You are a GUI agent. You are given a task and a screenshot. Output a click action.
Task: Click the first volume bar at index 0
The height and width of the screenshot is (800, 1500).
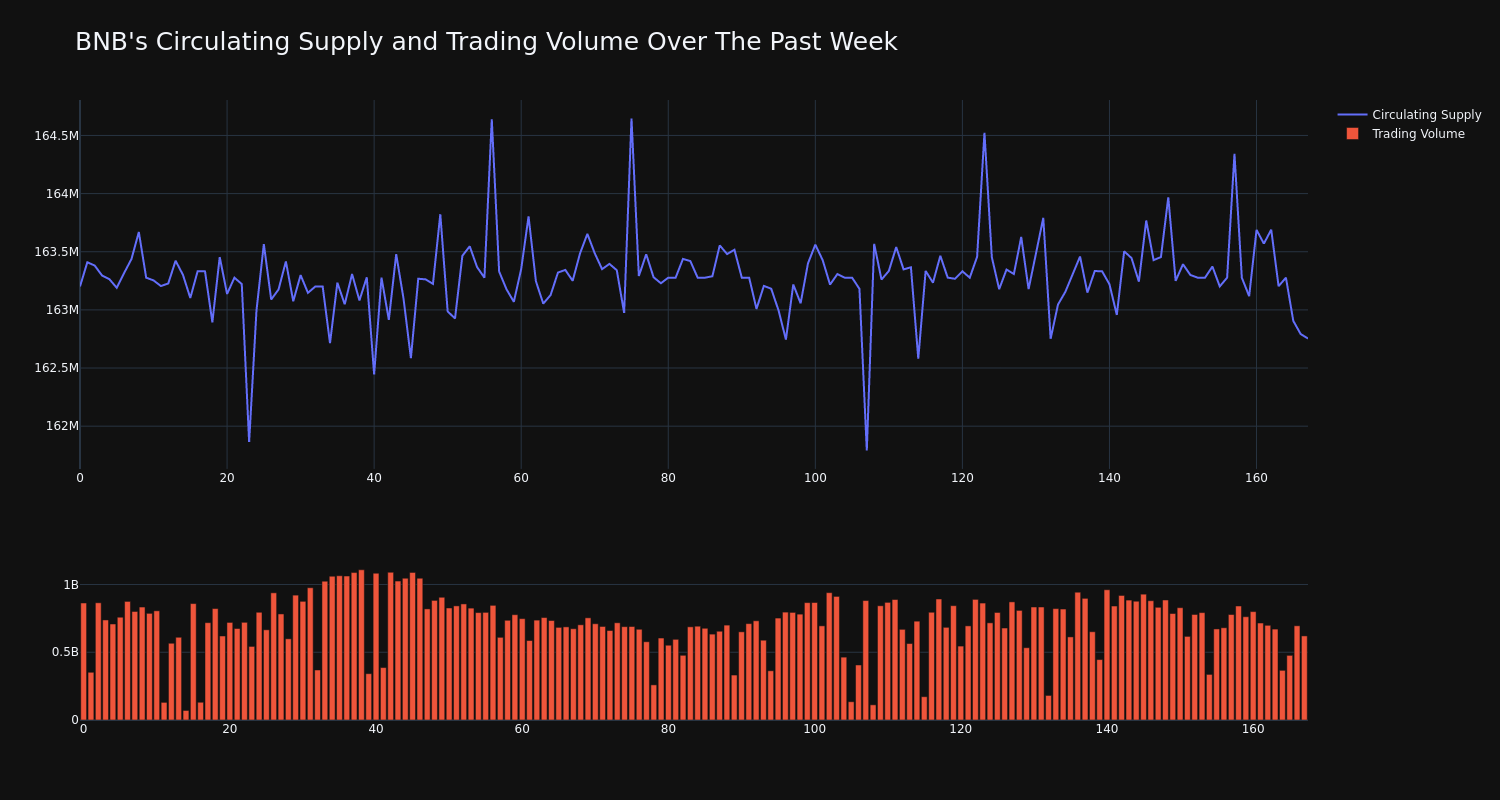pos(84,661)
